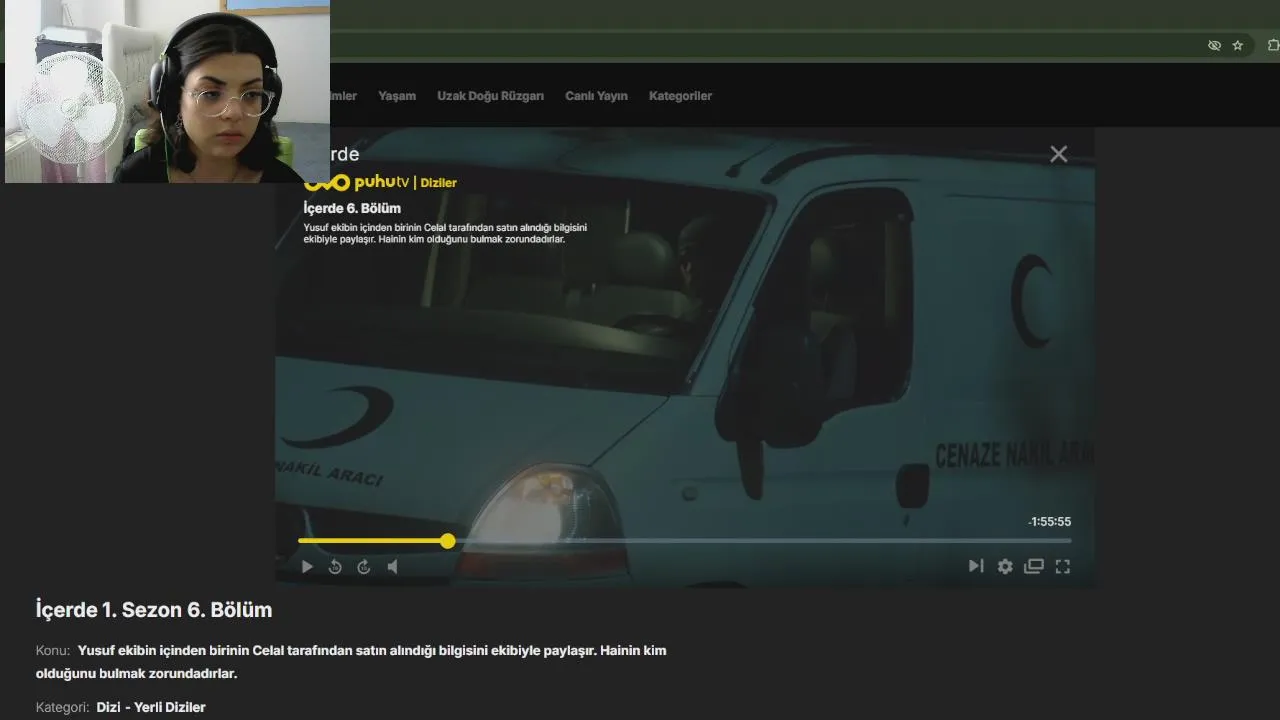Viewport: 1280px width, 720px height.
Task: Click the Dizi category link
Action: [108, 707]
